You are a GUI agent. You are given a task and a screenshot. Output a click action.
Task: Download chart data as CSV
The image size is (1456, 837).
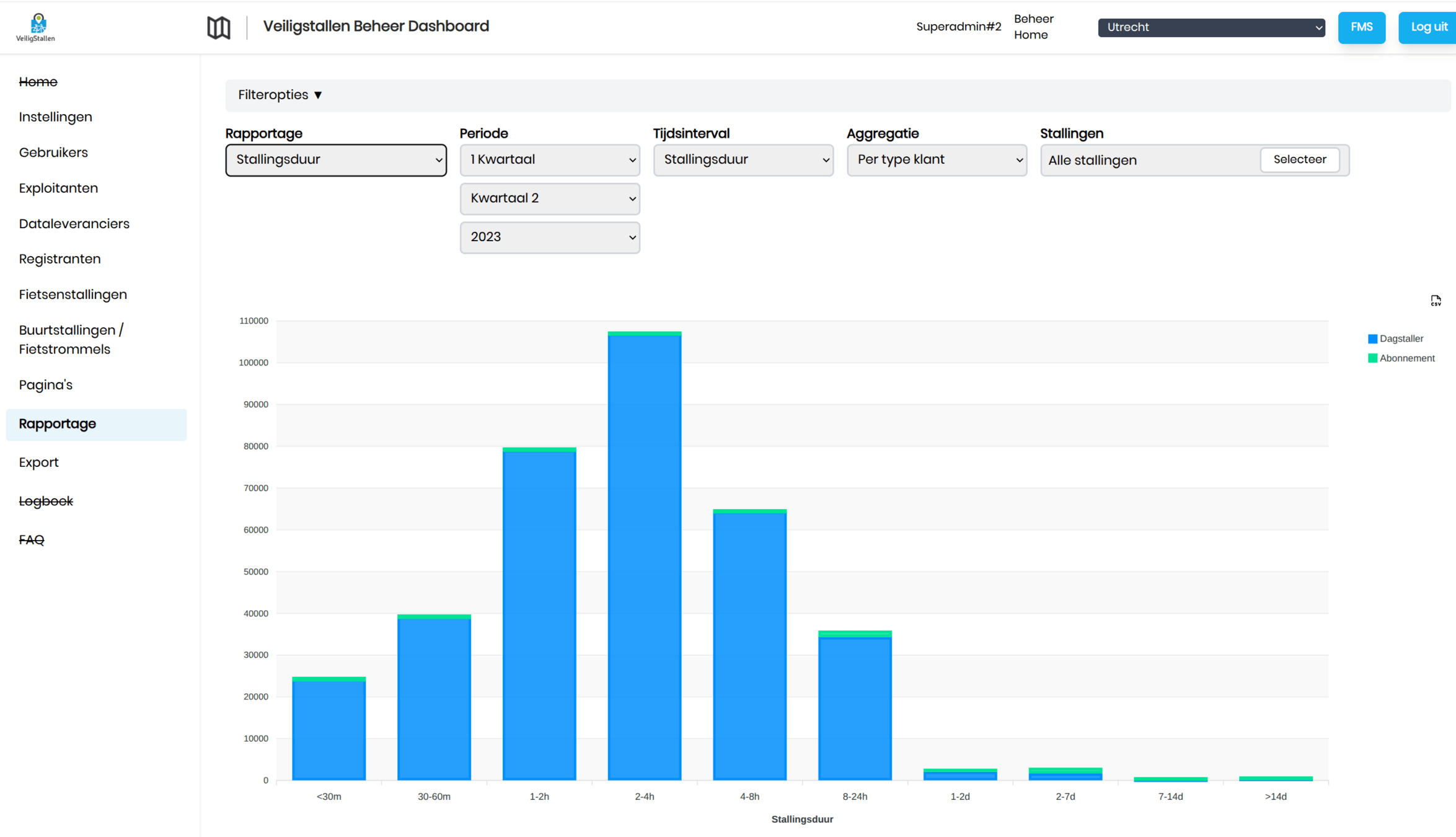[1436, 301]
